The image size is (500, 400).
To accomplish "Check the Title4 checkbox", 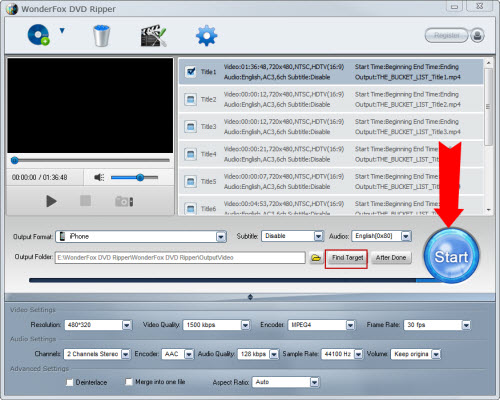I will (x=191, y=154).
